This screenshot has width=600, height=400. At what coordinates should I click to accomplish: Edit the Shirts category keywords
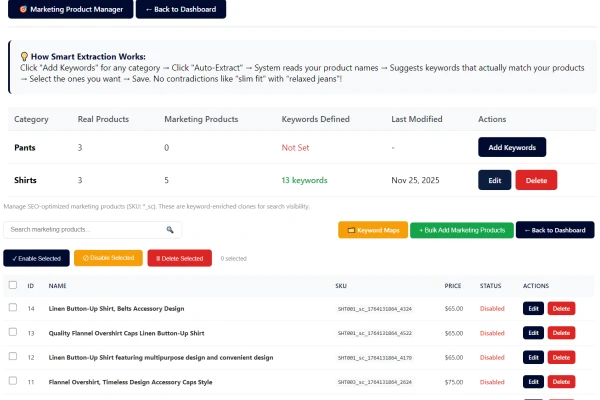pyautogui.click(x=494, y=180)
